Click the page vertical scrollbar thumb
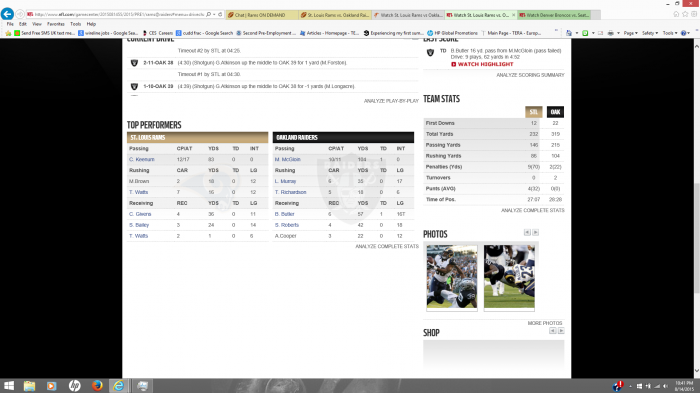Screen dimensions: 700x393 coord(696,237)
